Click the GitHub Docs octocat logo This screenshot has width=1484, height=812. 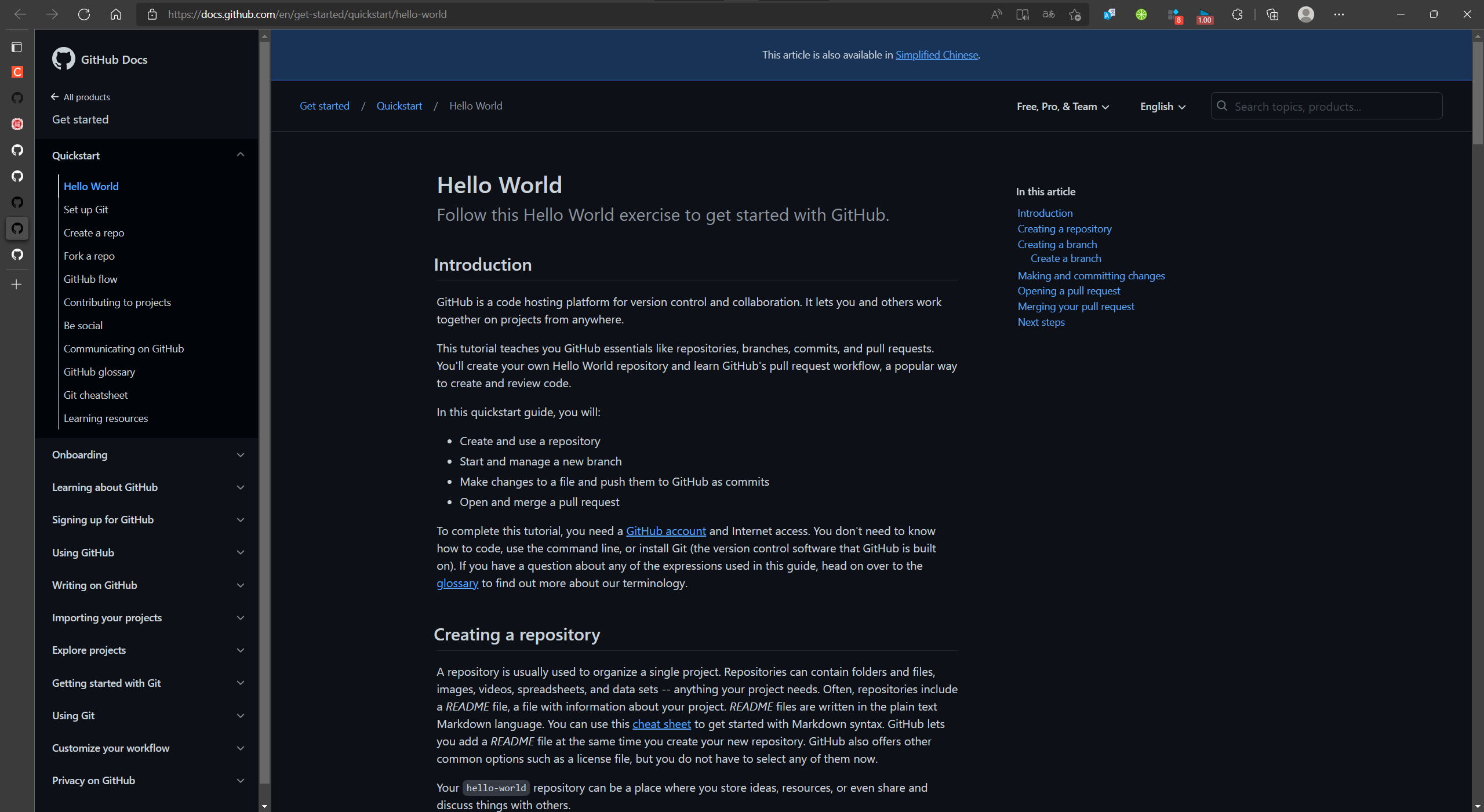63,59
